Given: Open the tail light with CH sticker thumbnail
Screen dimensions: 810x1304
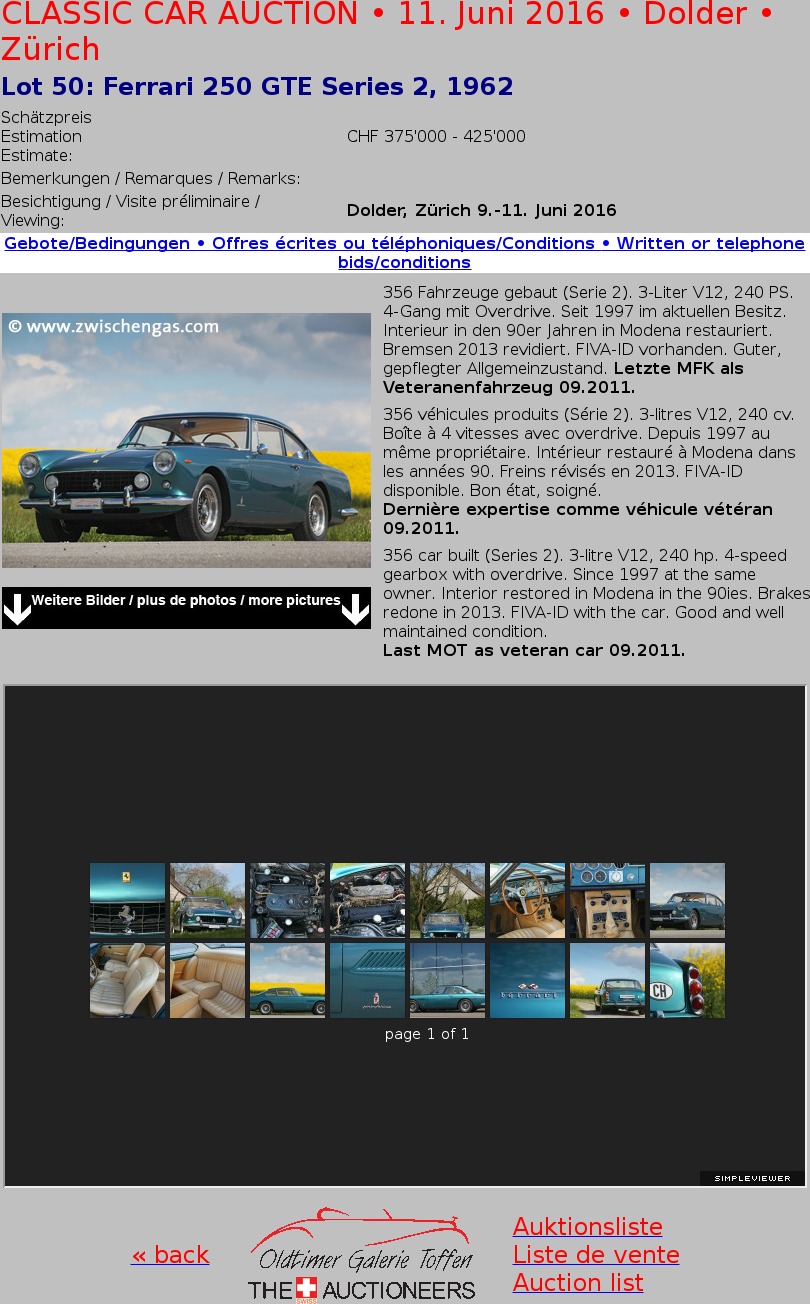Looking at the screenshot, I should [x=687, y=980].
